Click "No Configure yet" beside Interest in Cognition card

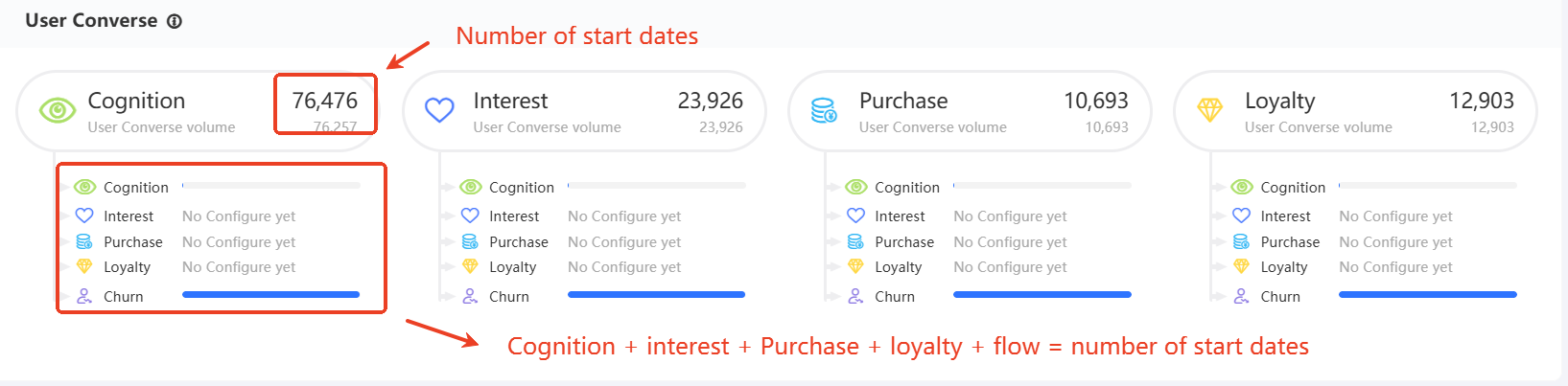point(239,216)
